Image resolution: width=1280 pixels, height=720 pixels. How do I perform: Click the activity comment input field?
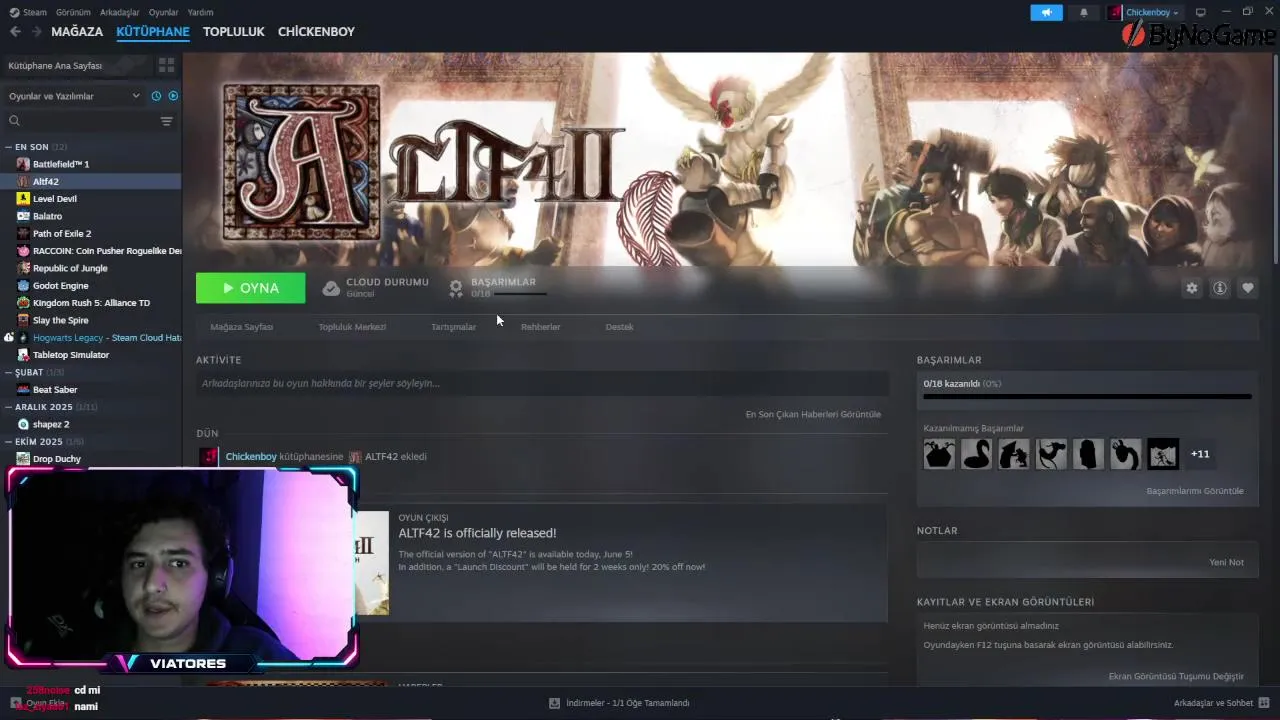[542, 383]
